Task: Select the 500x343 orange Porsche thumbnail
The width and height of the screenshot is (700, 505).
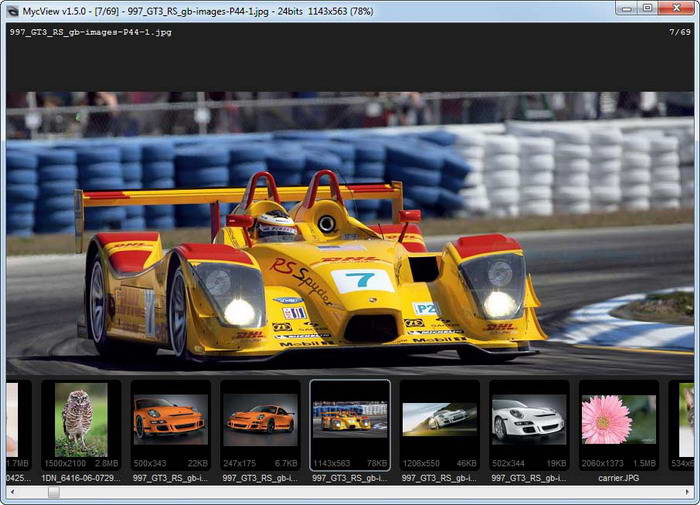Action: pos(170,418)
